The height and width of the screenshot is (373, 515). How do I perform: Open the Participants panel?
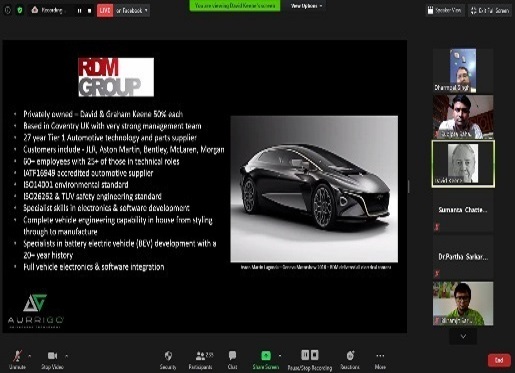pyautogui.click(x=200, y=359)
